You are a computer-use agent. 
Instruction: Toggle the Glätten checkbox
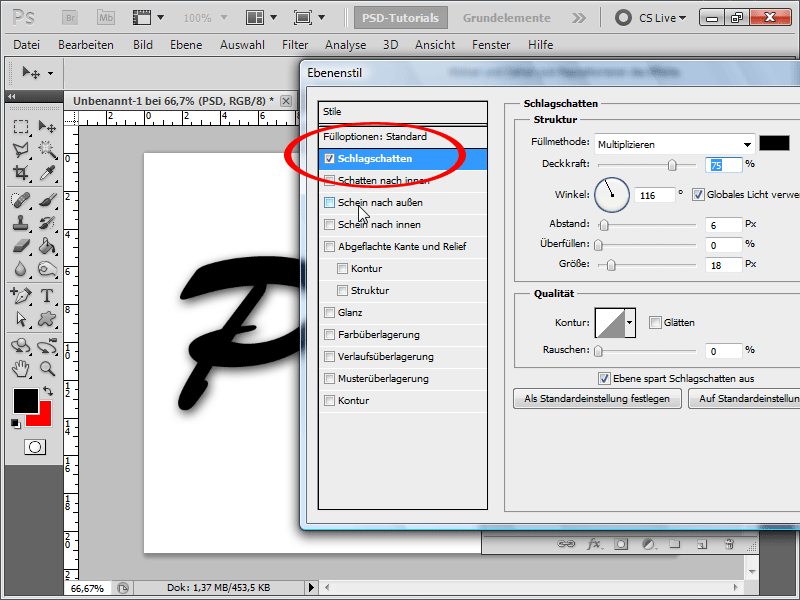click(655, 322)
